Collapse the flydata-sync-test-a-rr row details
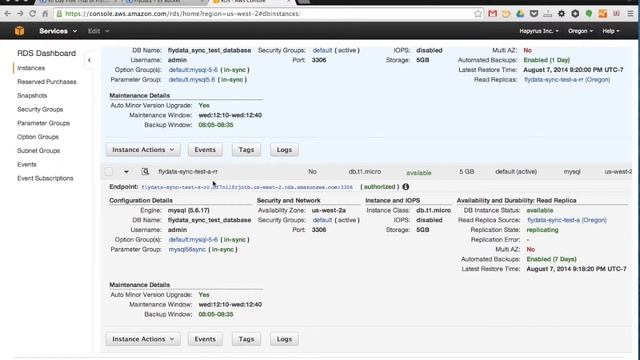The width and height of the screenshot is (640, 360). [x=126, y=172]
